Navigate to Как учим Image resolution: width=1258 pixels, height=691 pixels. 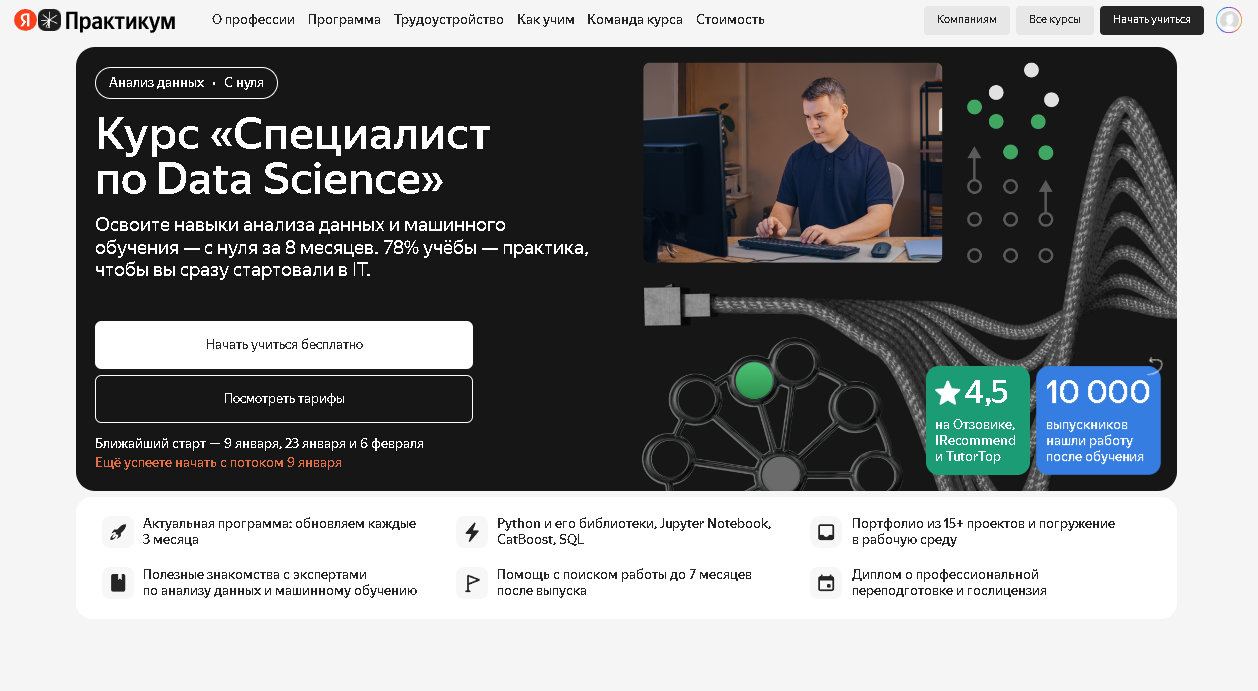click(x=546, y=20)
